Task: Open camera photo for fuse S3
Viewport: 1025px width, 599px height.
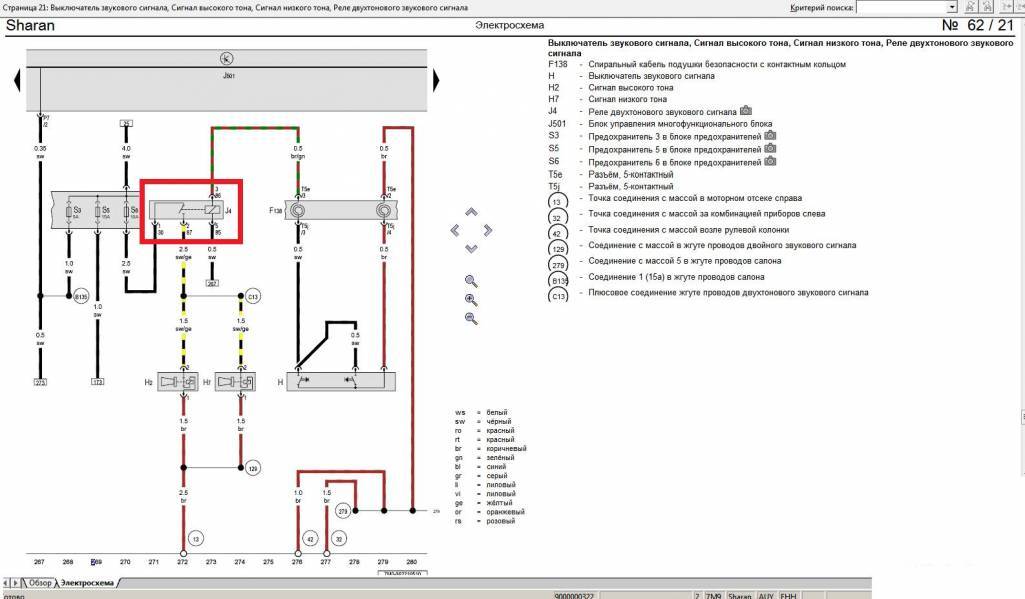Action: [770, 135]
